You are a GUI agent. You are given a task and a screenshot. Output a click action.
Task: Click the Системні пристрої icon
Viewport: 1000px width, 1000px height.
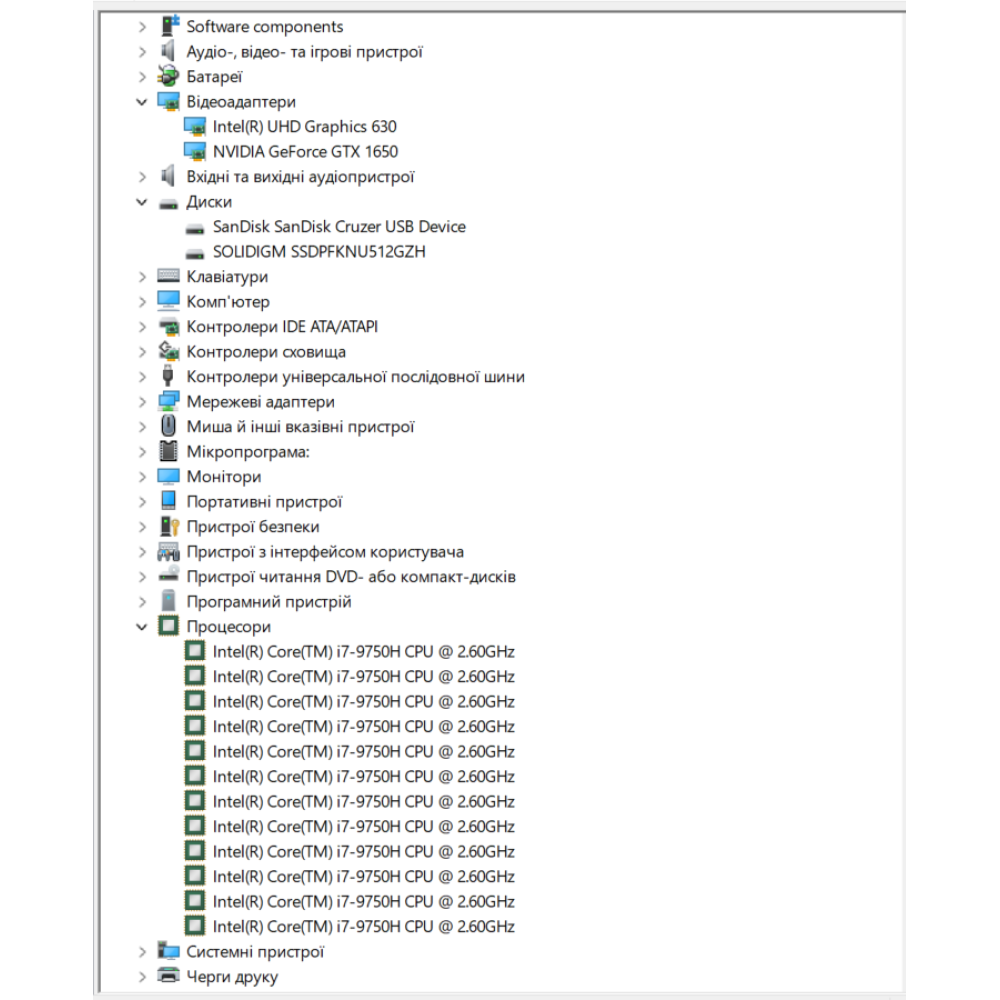click(169, 951)
